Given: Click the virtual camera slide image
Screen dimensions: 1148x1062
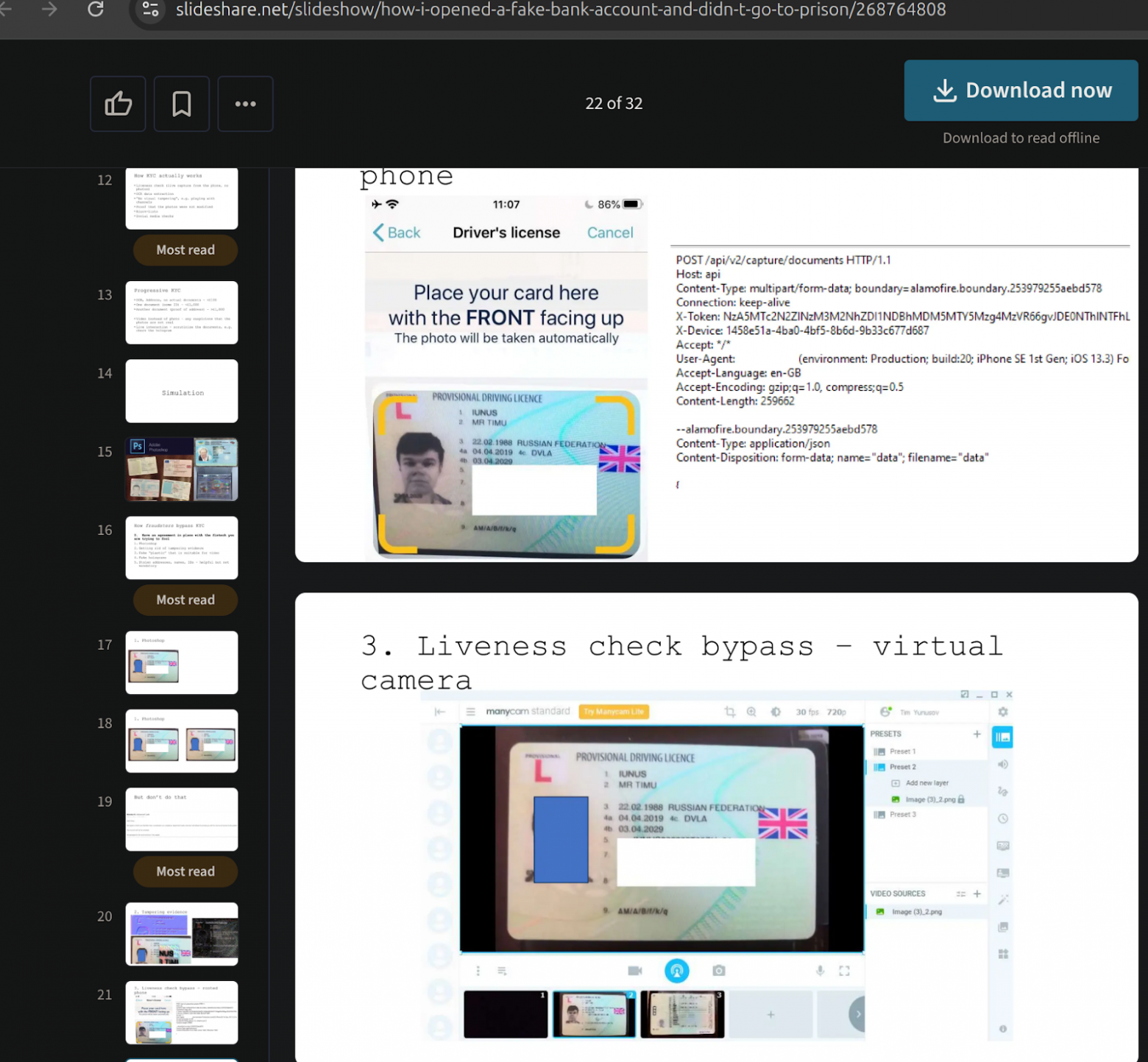Looking at the screenshot, I should pos(661,839).
